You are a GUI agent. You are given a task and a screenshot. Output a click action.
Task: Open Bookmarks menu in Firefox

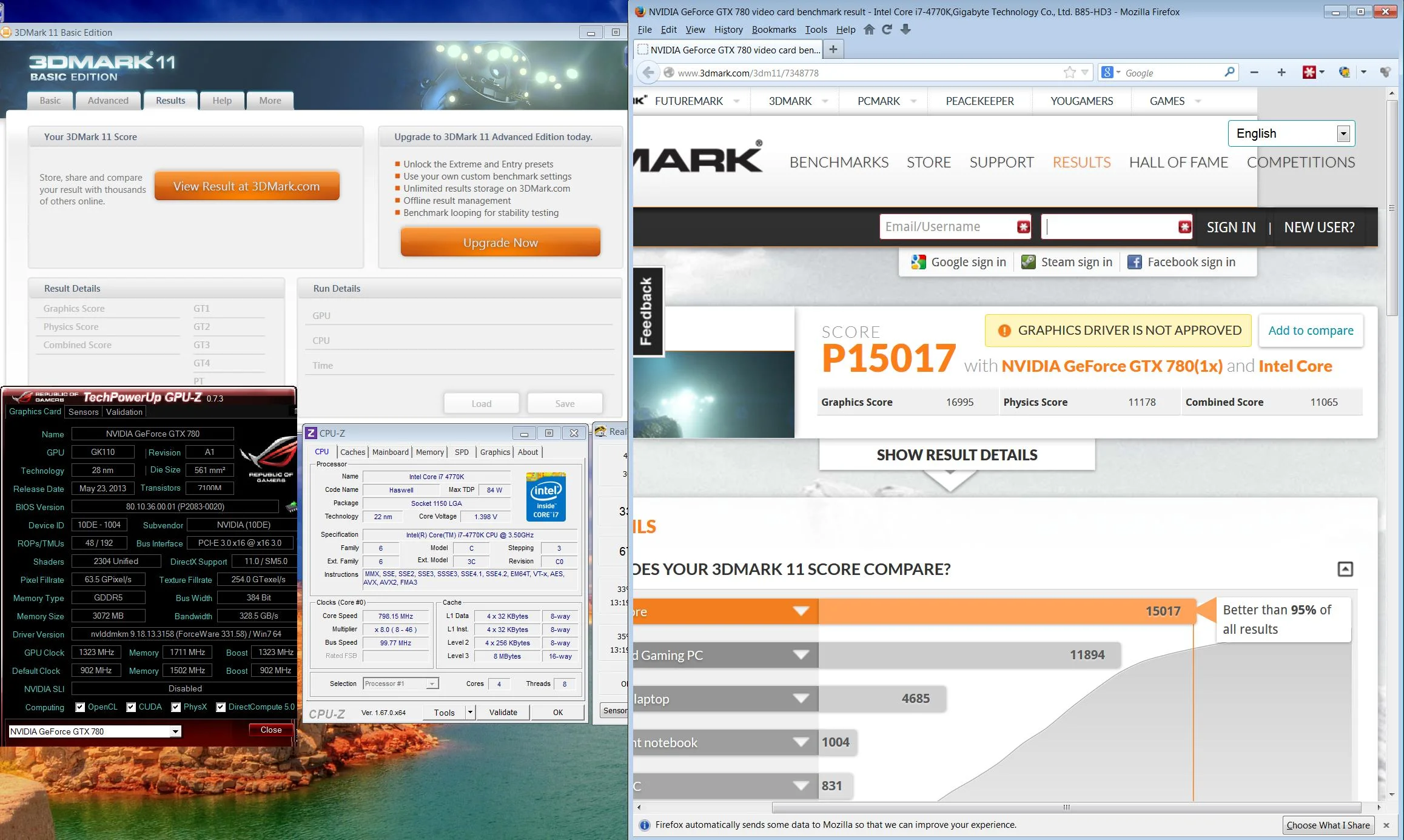[774, 30]
